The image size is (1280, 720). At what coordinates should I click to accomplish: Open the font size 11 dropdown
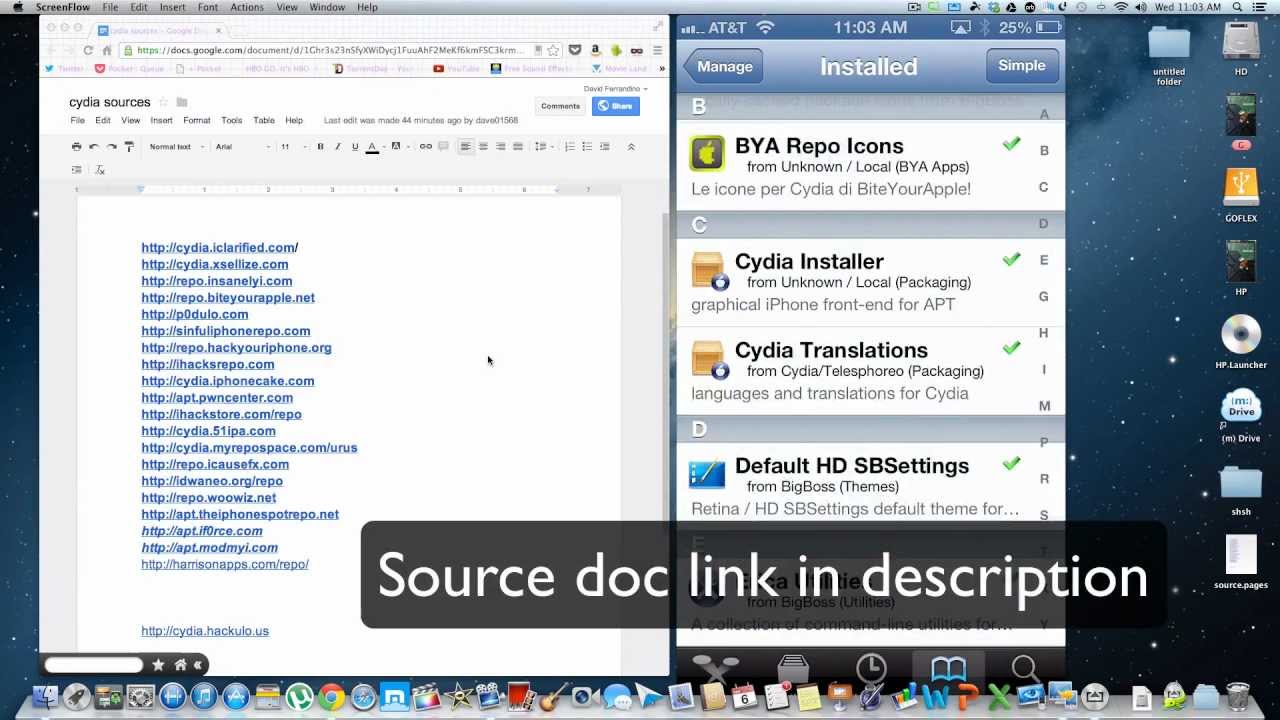292,147
